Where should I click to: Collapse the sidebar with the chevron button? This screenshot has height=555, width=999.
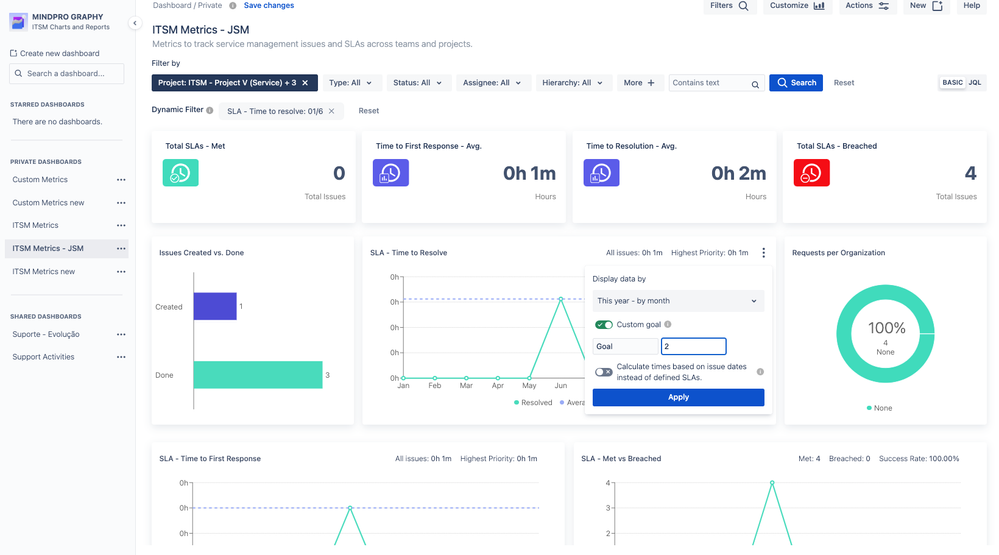tap(134, 23)
